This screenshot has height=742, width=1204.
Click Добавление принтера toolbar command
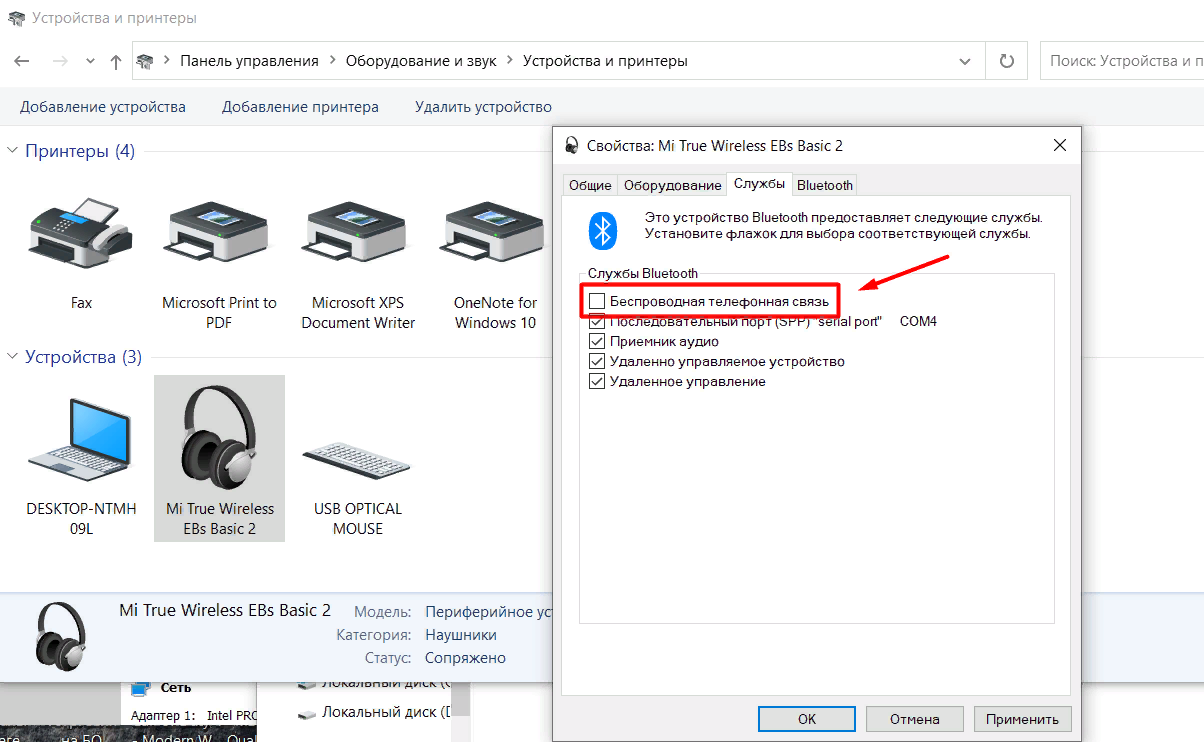[300, 107]
